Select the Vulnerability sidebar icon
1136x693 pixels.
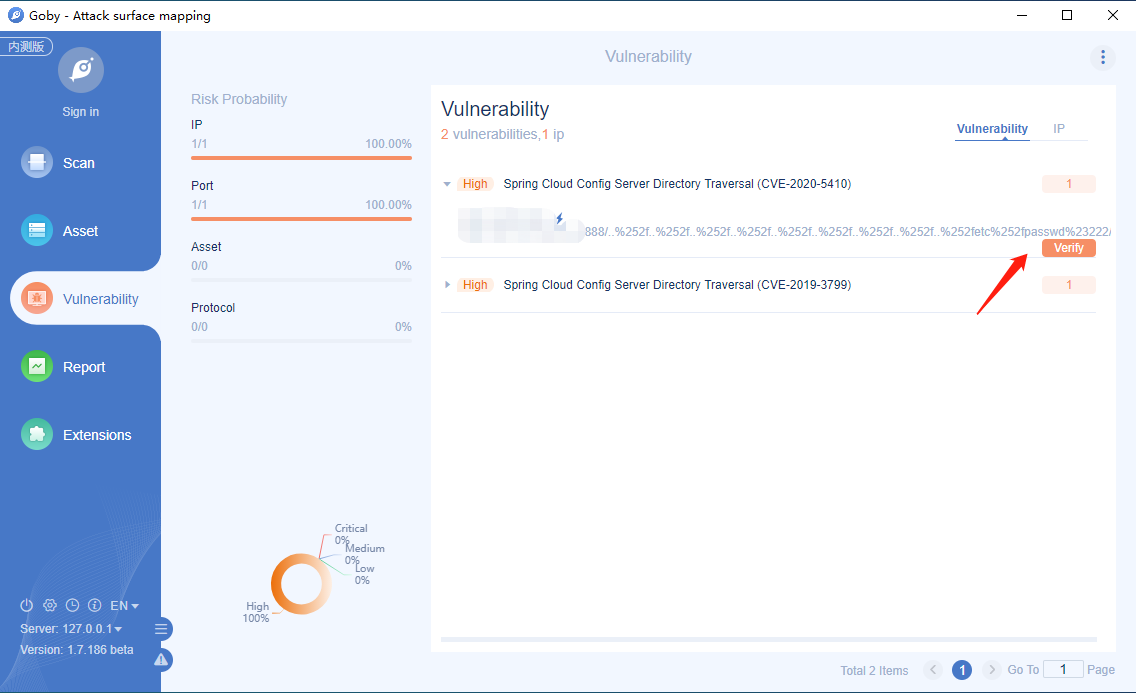coord(37,298)
